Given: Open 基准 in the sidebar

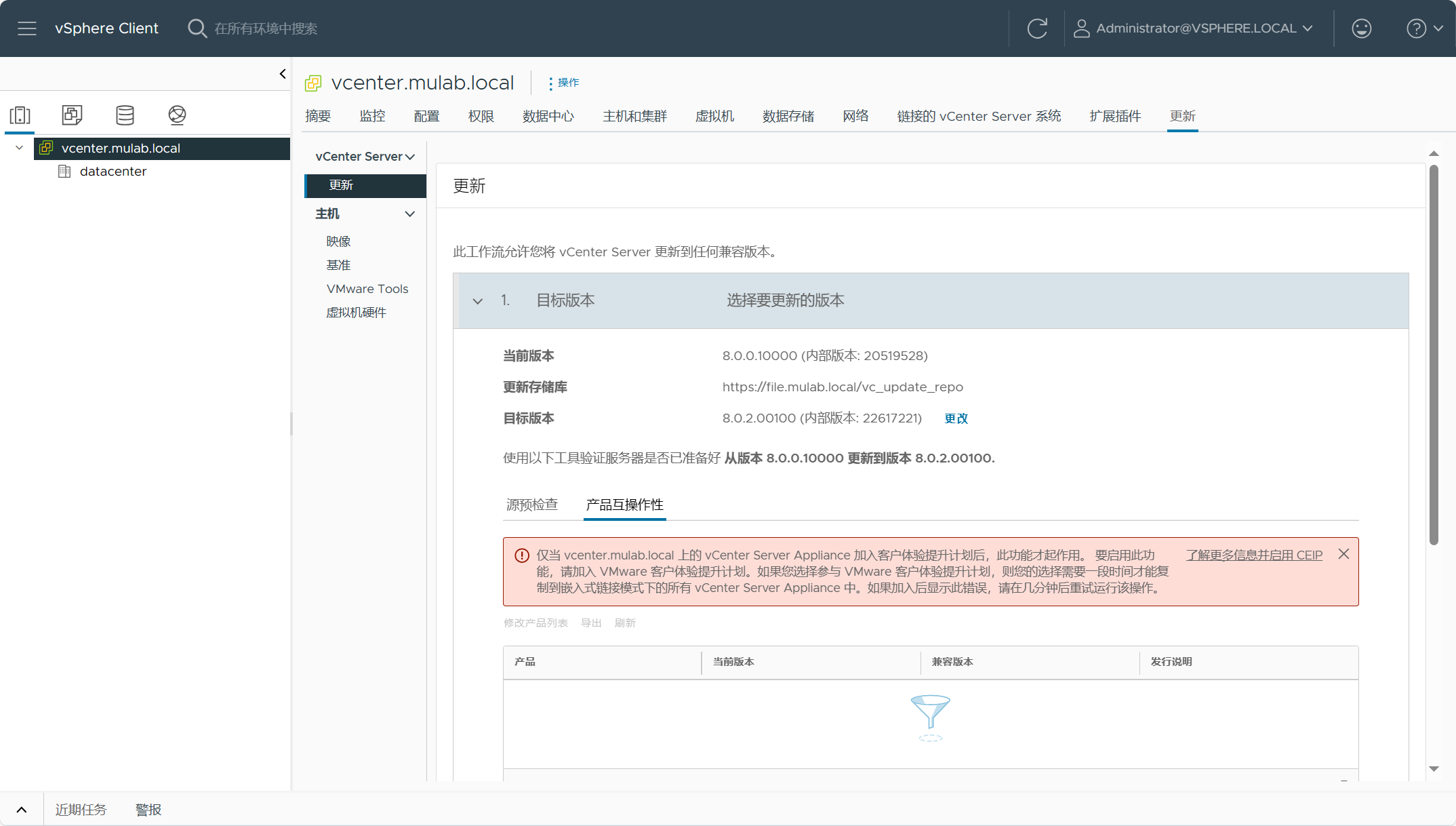Looking at the screenshot, I should (338, 265).
